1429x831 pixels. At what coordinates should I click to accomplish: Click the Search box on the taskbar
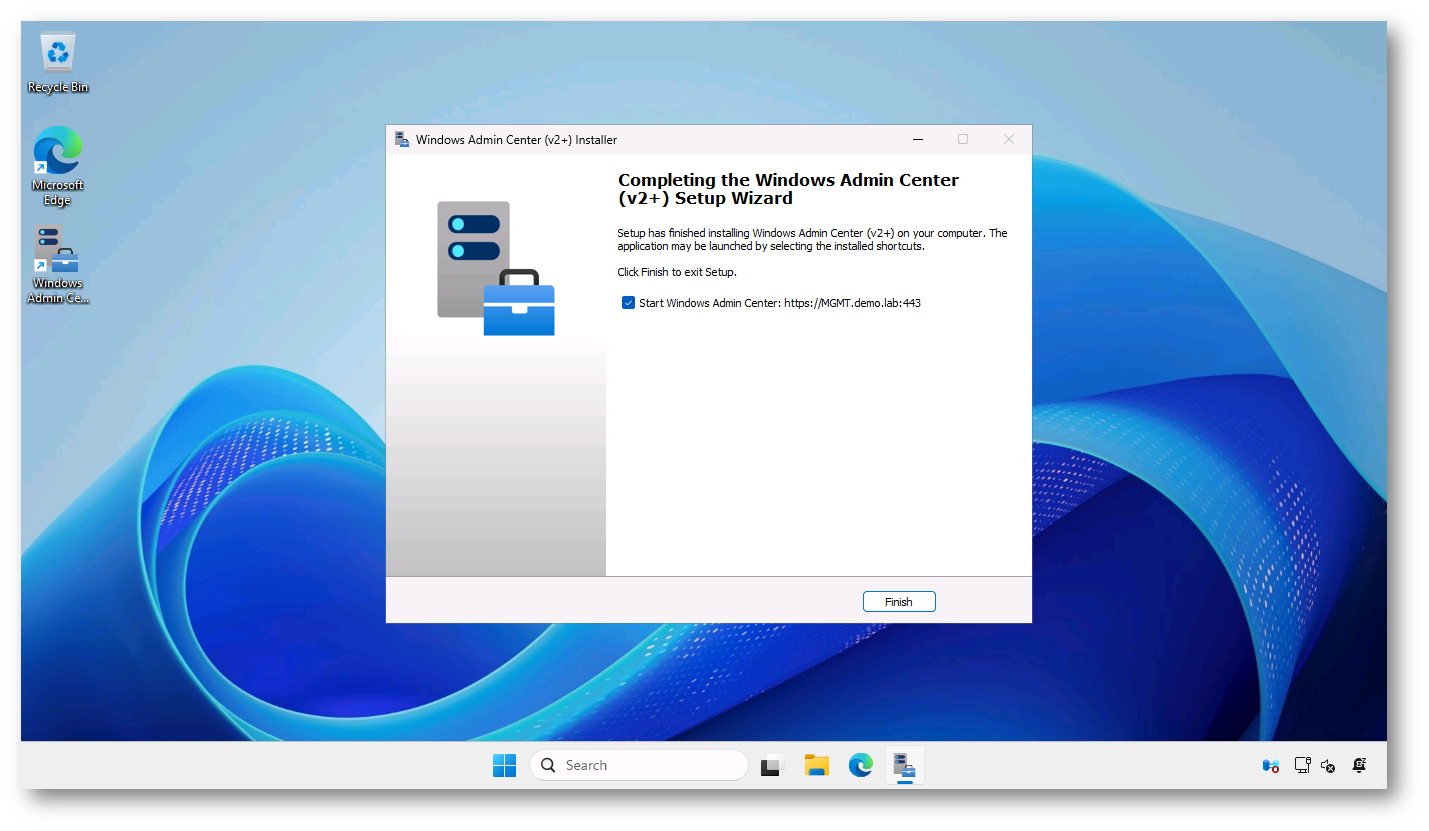(638, 765)
